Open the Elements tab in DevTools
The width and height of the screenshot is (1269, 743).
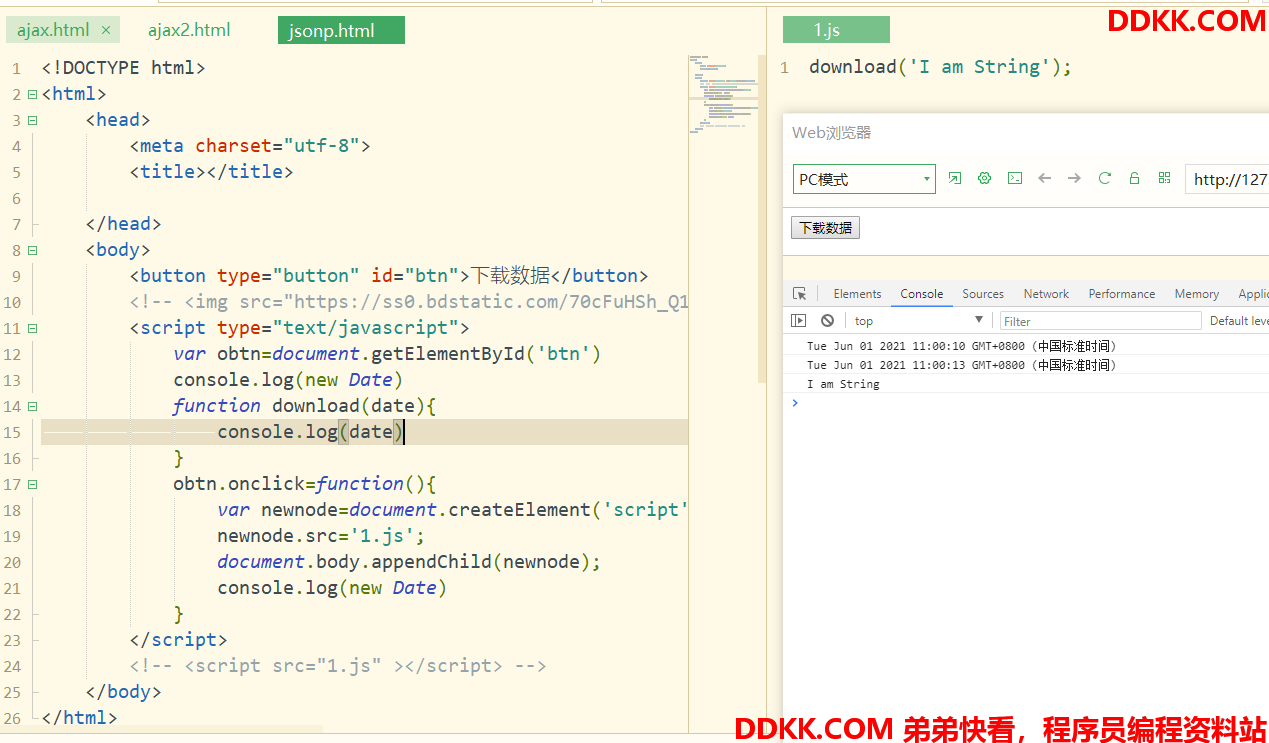[857, 294]
